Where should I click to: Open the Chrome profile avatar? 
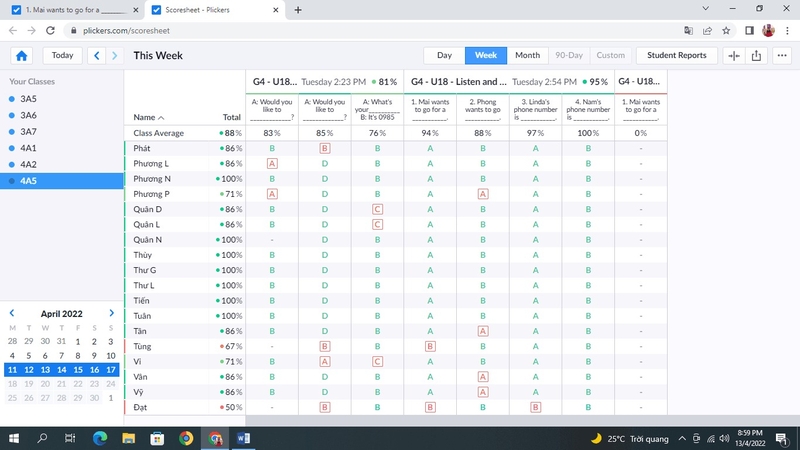pyautogui.click(x=768, y=31)
